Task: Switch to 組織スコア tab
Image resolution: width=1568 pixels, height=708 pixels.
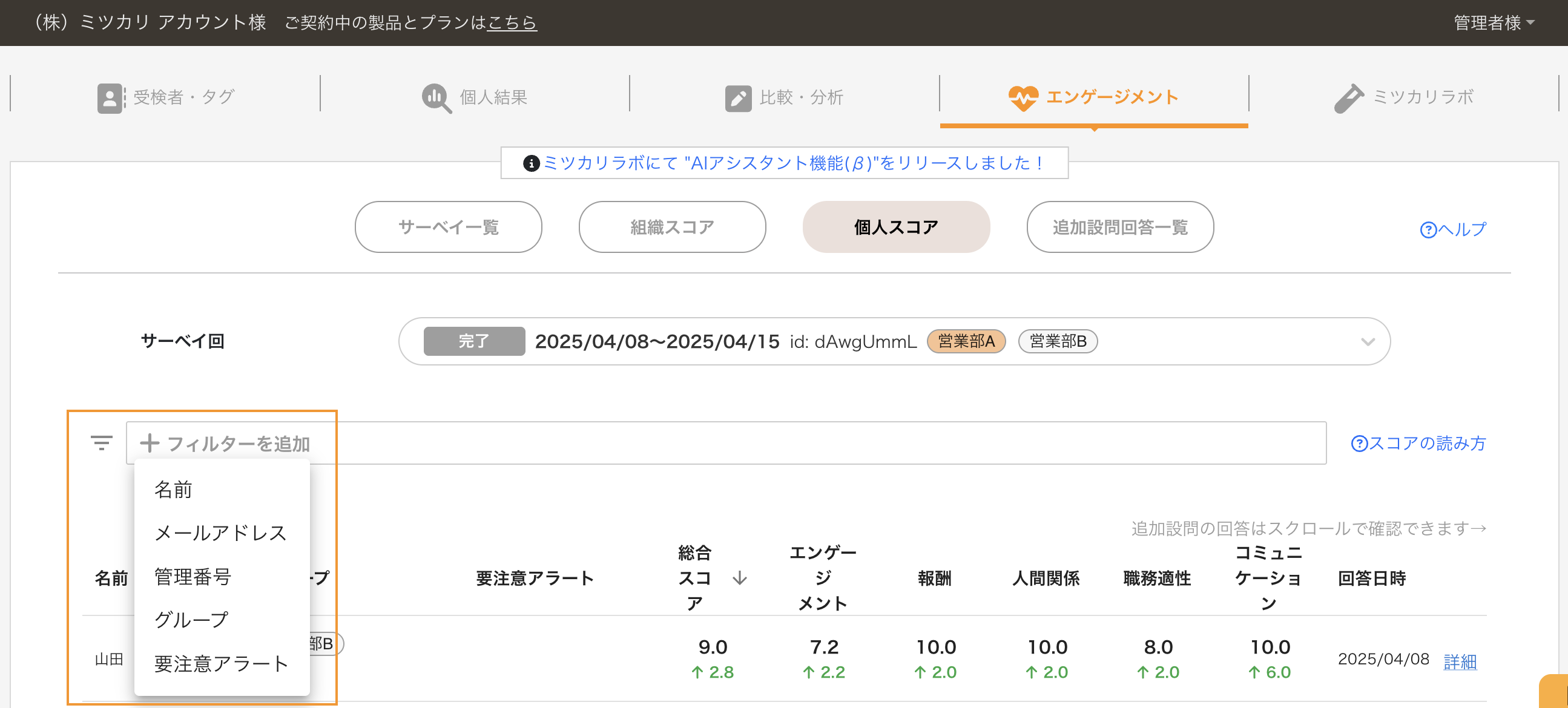Action: click(672, 227)
